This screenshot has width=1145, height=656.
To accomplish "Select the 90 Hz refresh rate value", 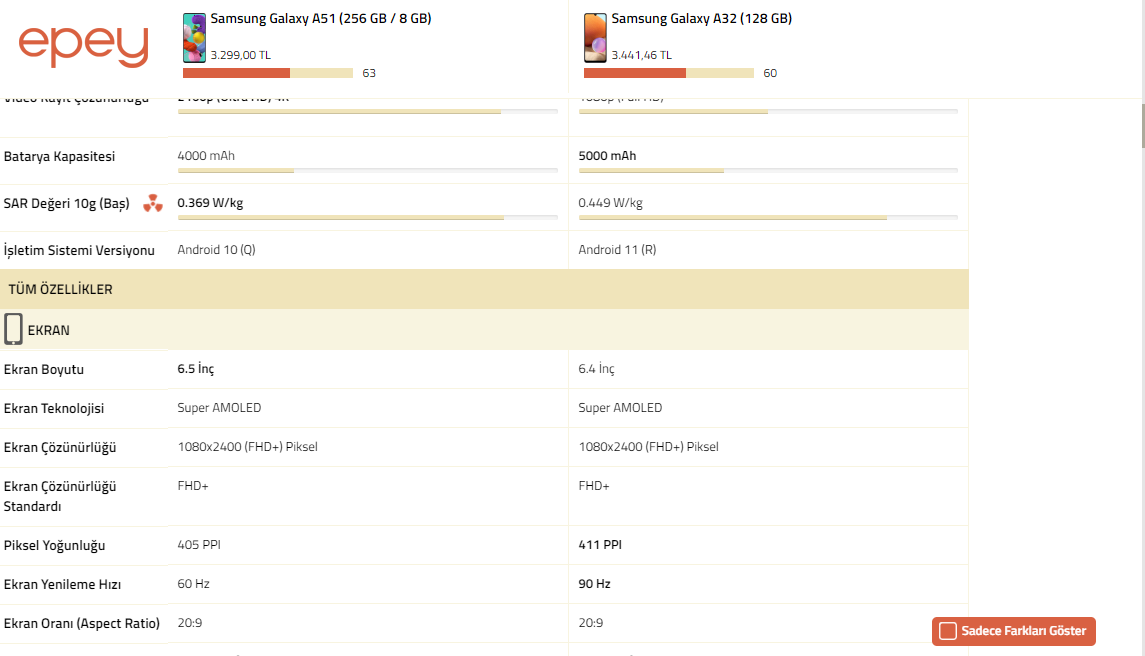I will (x=594, y=584).
